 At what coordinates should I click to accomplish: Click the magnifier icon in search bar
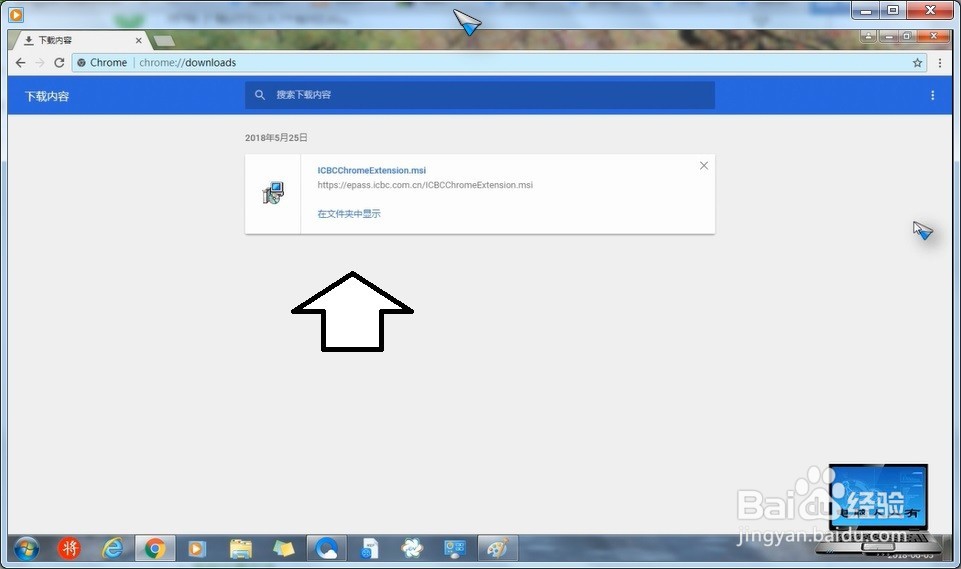coord(260,95)
